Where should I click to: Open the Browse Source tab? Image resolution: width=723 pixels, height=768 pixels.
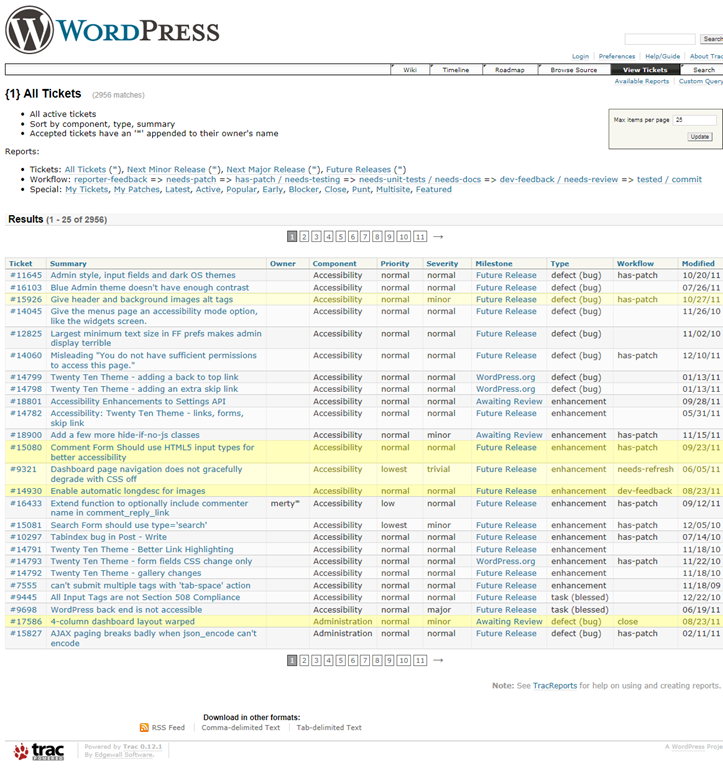tap(574, 70)
